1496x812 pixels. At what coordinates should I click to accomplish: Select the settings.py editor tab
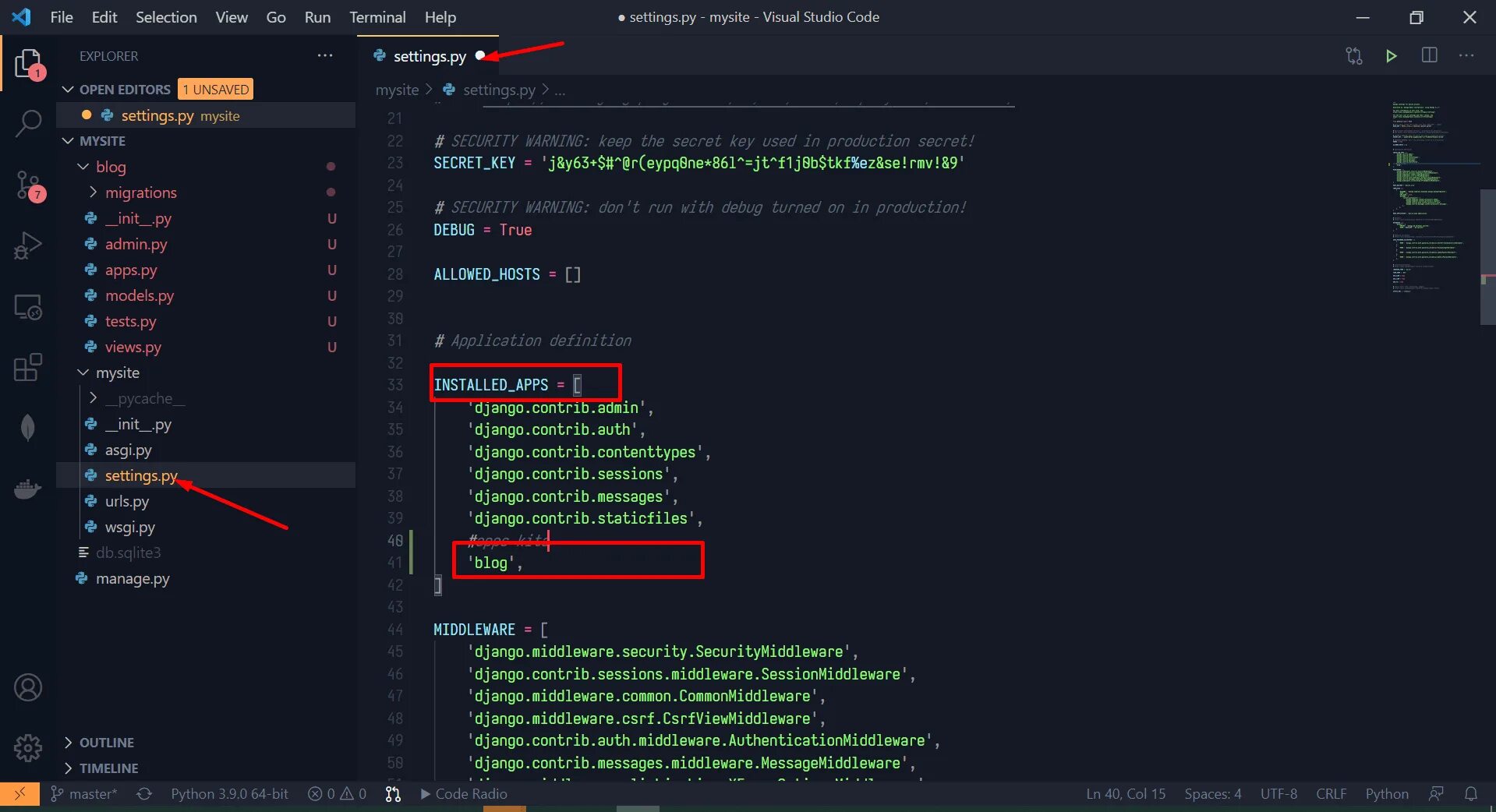(429, 56)
